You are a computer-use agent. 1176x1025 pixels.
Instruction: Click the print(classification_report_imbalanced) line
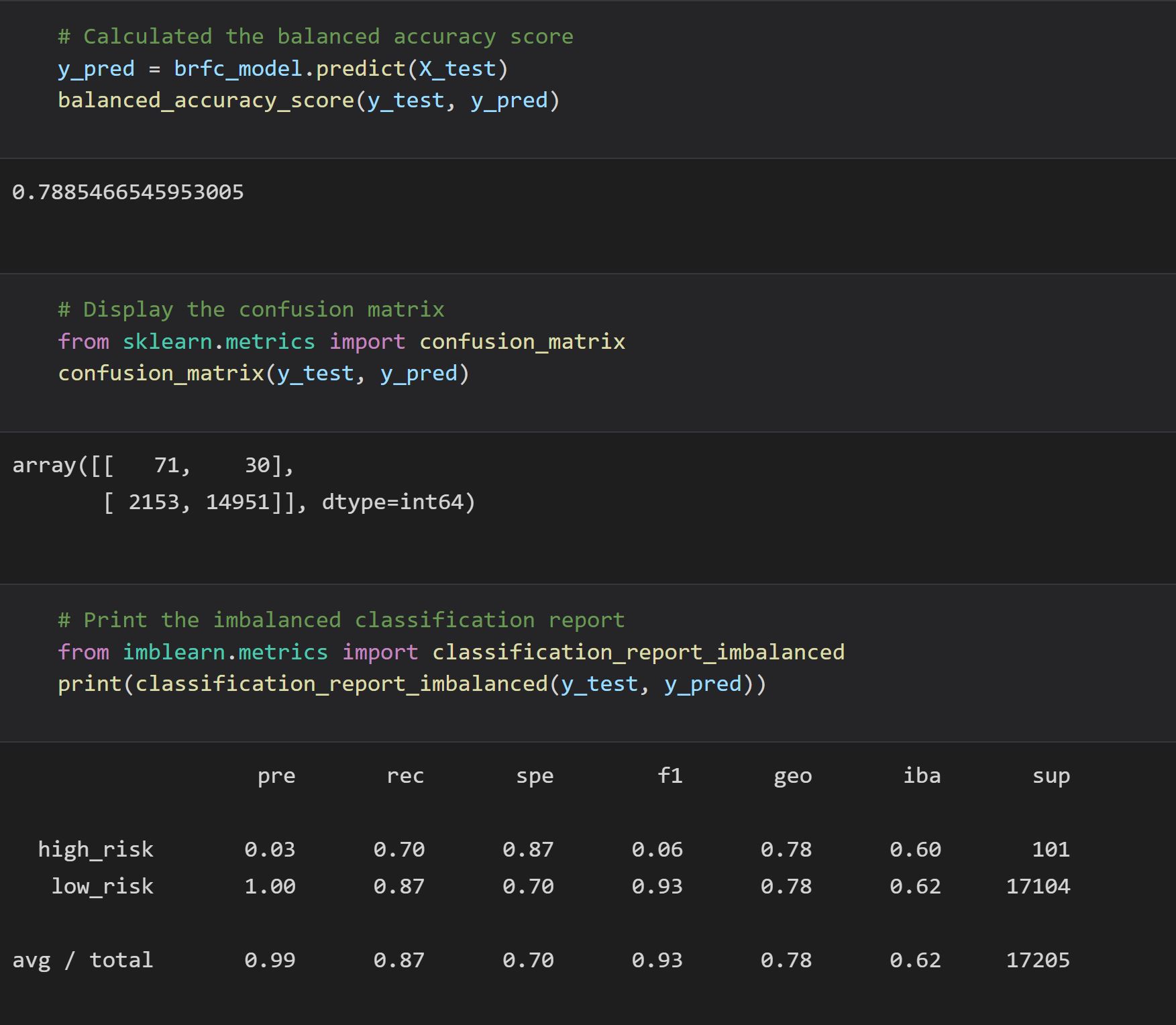pos(411,684)
